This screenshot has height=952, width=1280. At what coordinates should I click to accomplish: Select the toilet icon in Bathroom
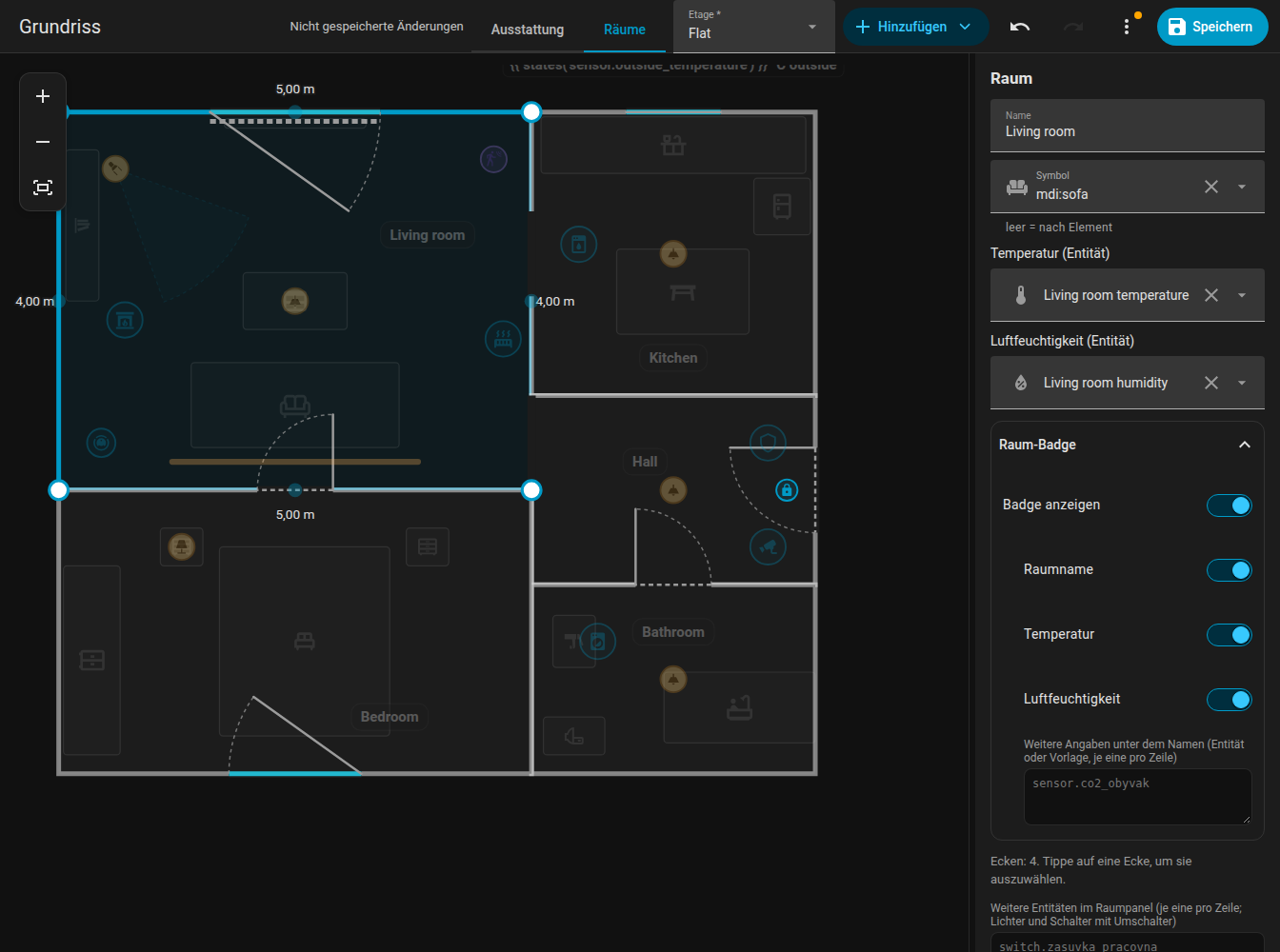coord(574,736)
